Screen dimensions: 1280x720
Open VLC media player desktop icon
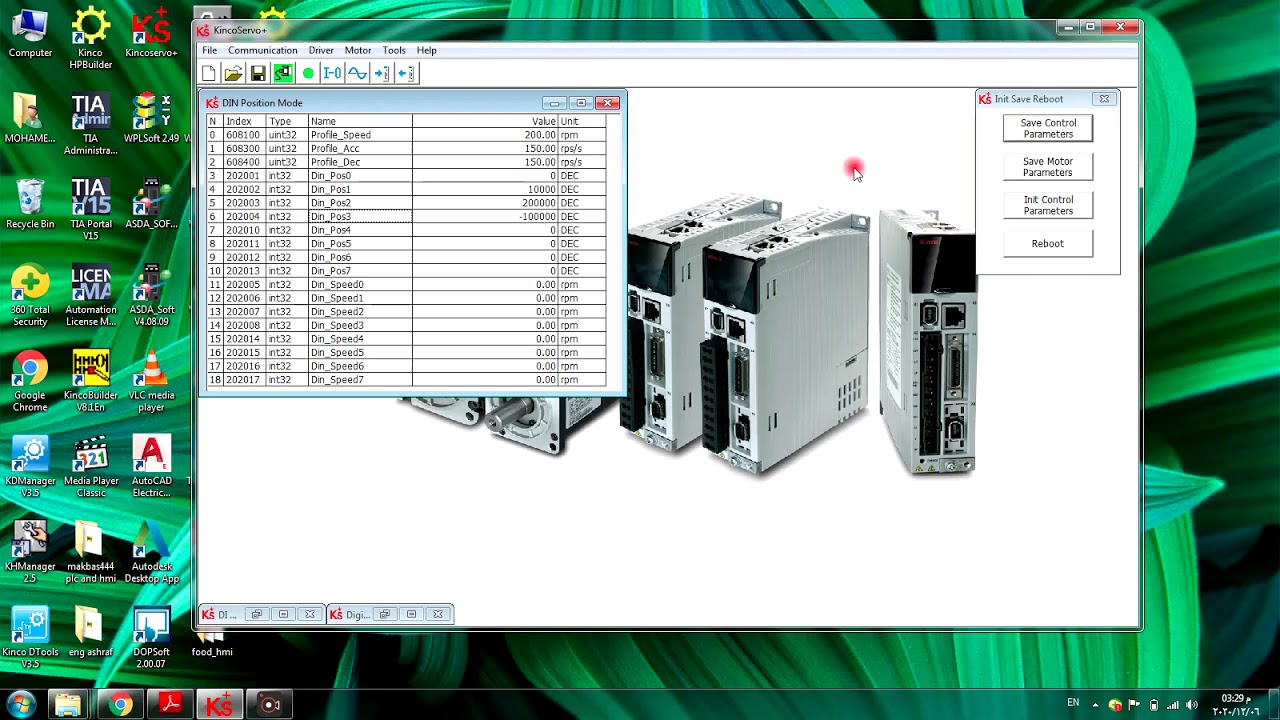click(x=151, y=382)
